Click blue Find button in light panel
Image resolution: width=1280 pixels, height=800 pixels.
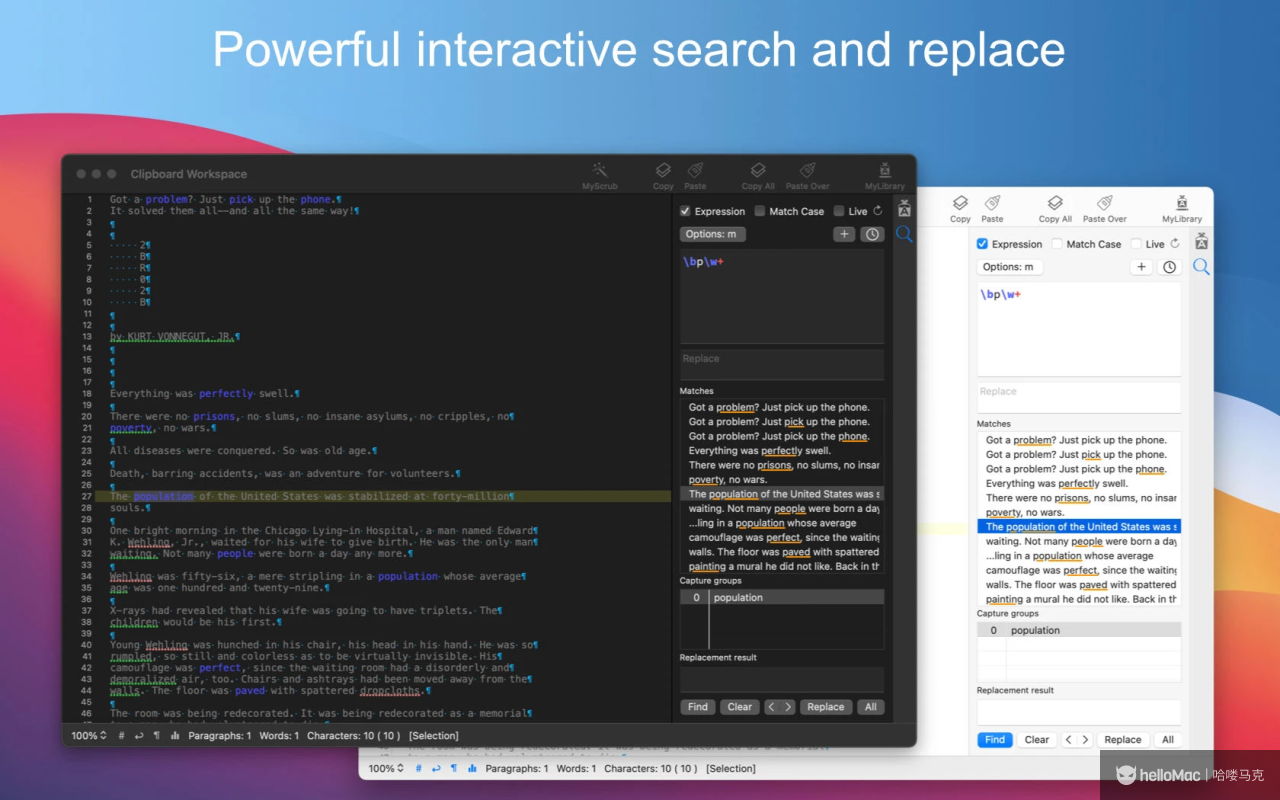[995, 740]
